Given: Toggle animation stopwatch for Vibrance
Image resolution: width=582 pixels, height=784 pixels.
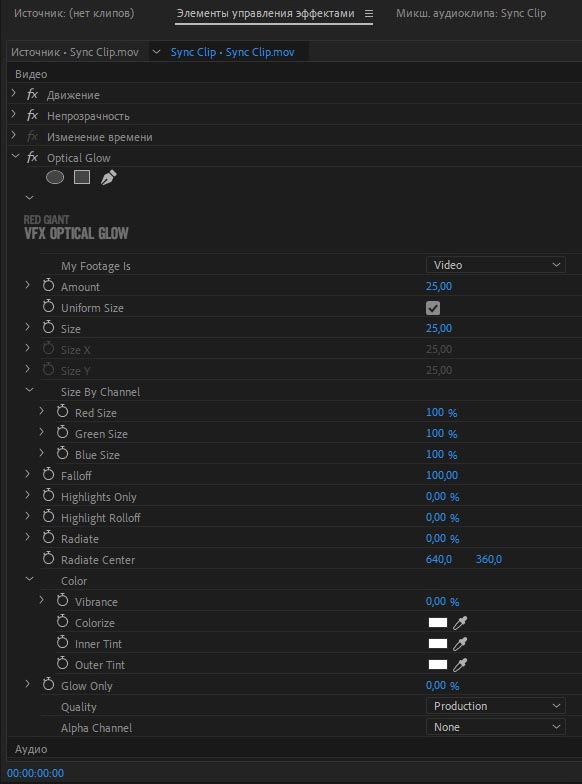Looking at the screenshot, I should 62,601.
